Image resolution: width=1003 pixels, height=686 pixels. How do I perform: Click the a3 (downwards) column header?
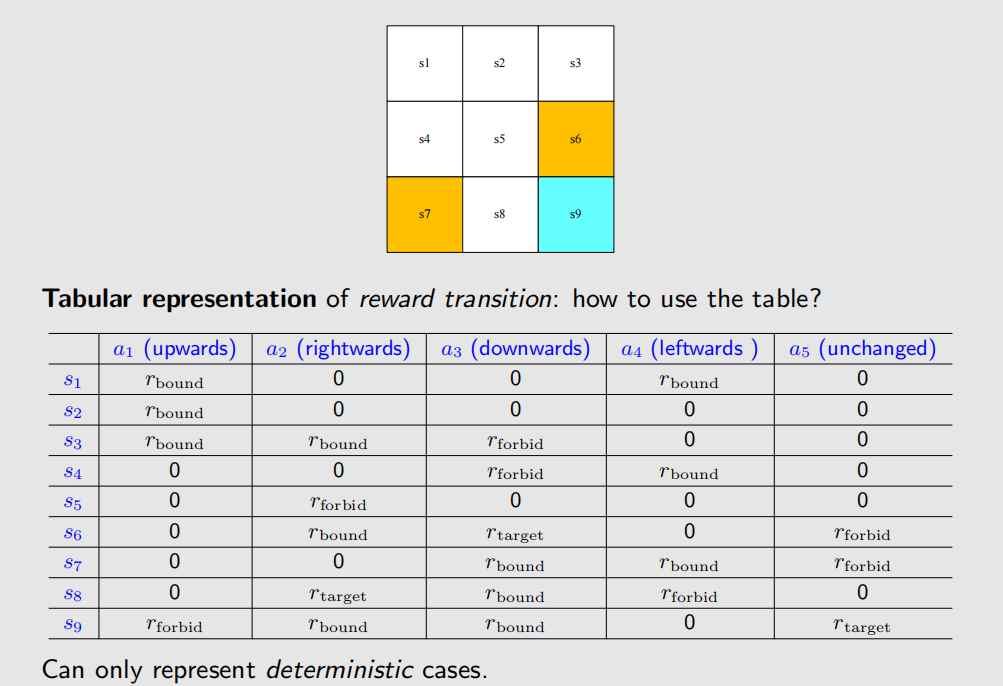[515, 349]
